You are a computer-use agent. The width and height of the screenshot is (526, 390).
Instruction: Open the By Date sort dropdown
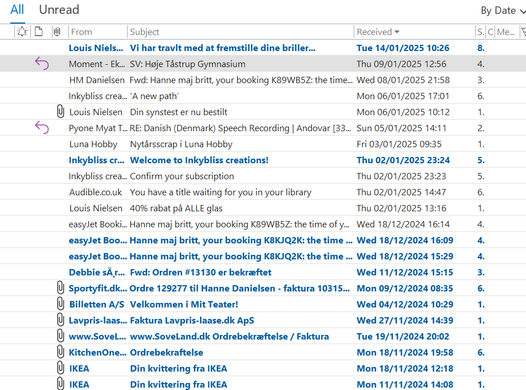pos(503,11)
